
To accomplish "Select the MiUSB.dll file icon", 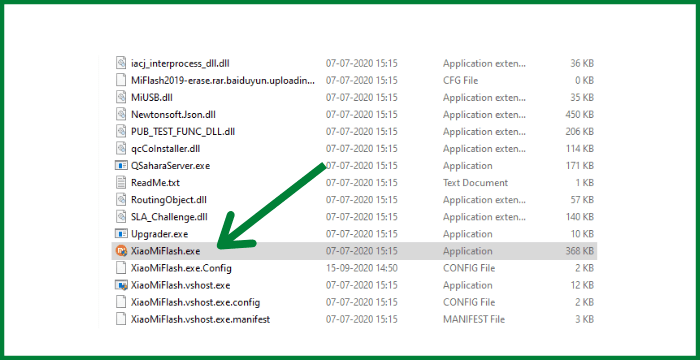I will click(x=121, y=97).
